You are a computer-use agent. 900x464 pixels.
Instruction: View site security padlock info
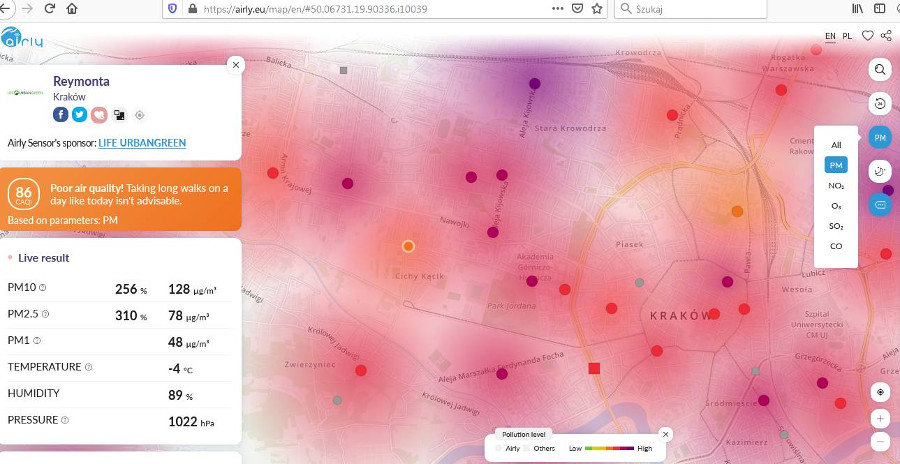pos(192,9)
